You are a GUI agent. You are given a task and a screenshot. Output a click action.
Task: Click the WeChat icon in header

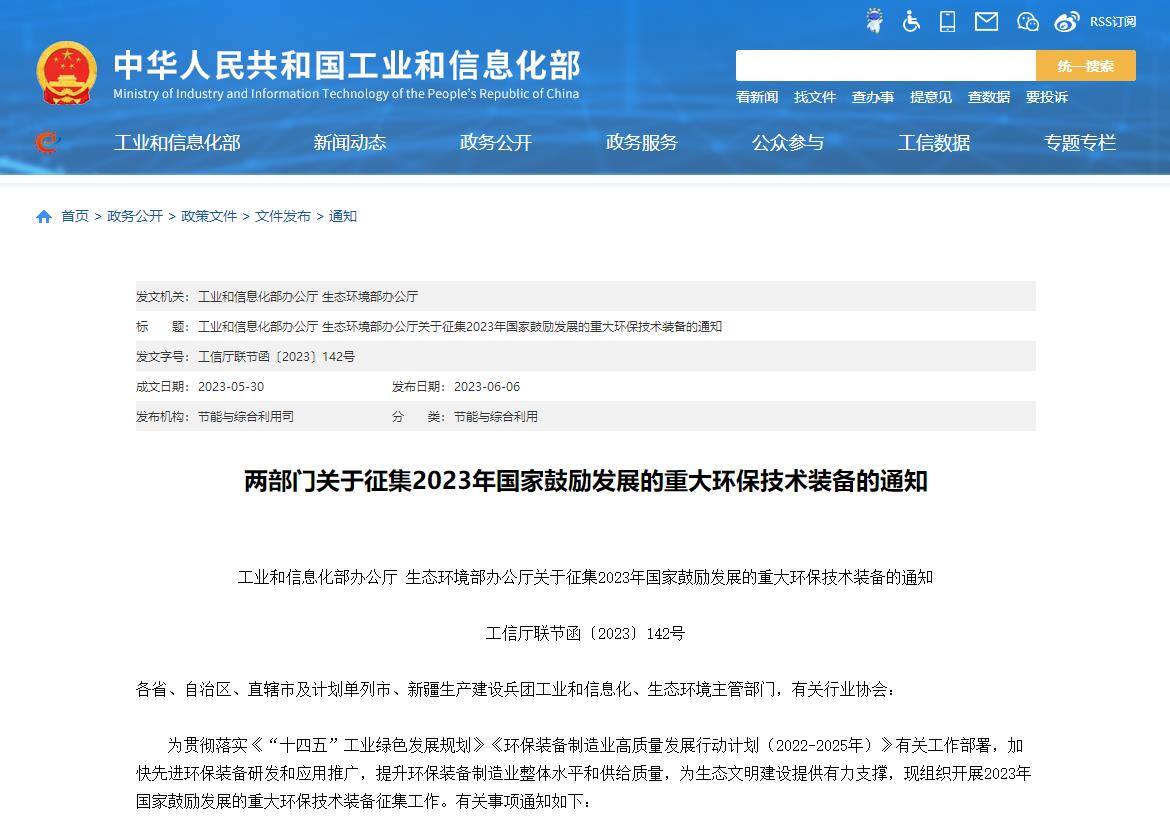point(1027,21)
